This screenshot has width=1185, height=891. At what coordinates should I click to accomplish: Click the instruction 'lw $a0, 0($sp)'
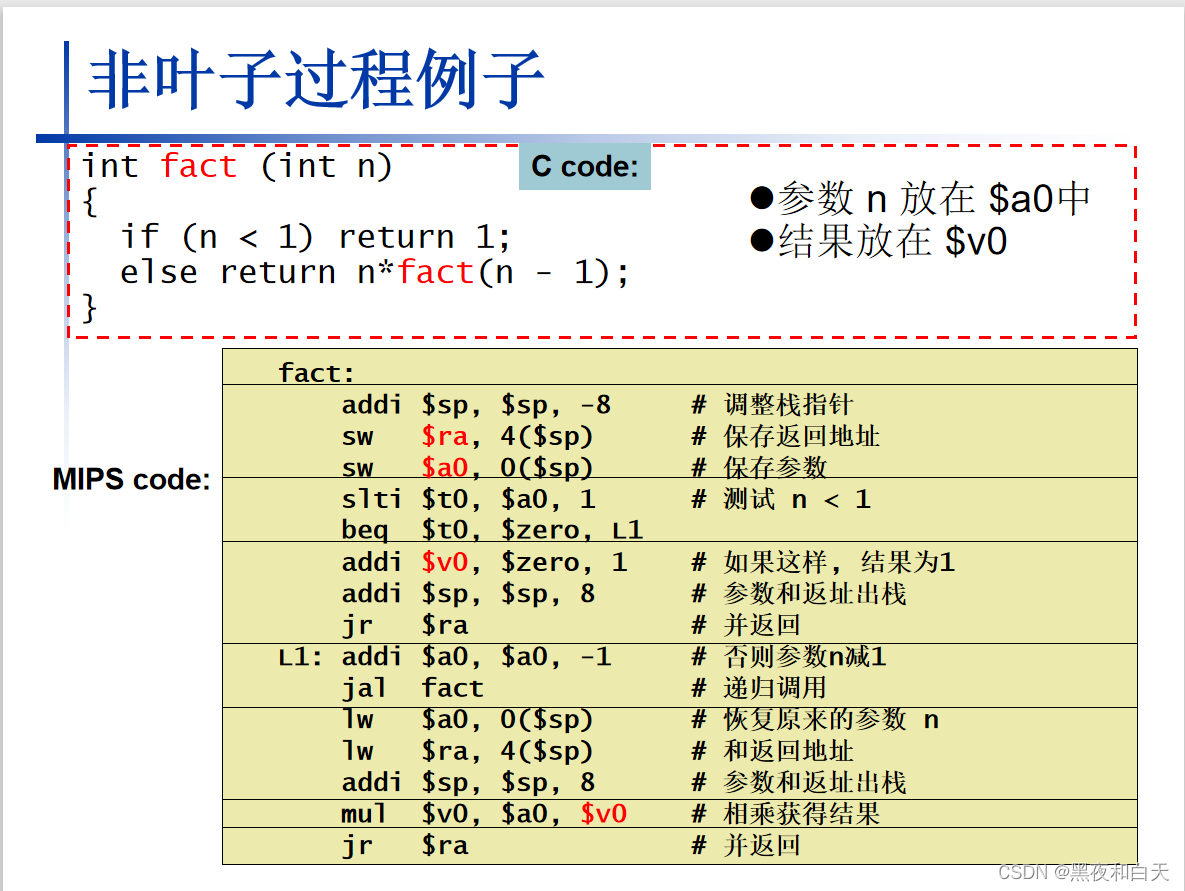click(467, 719)
